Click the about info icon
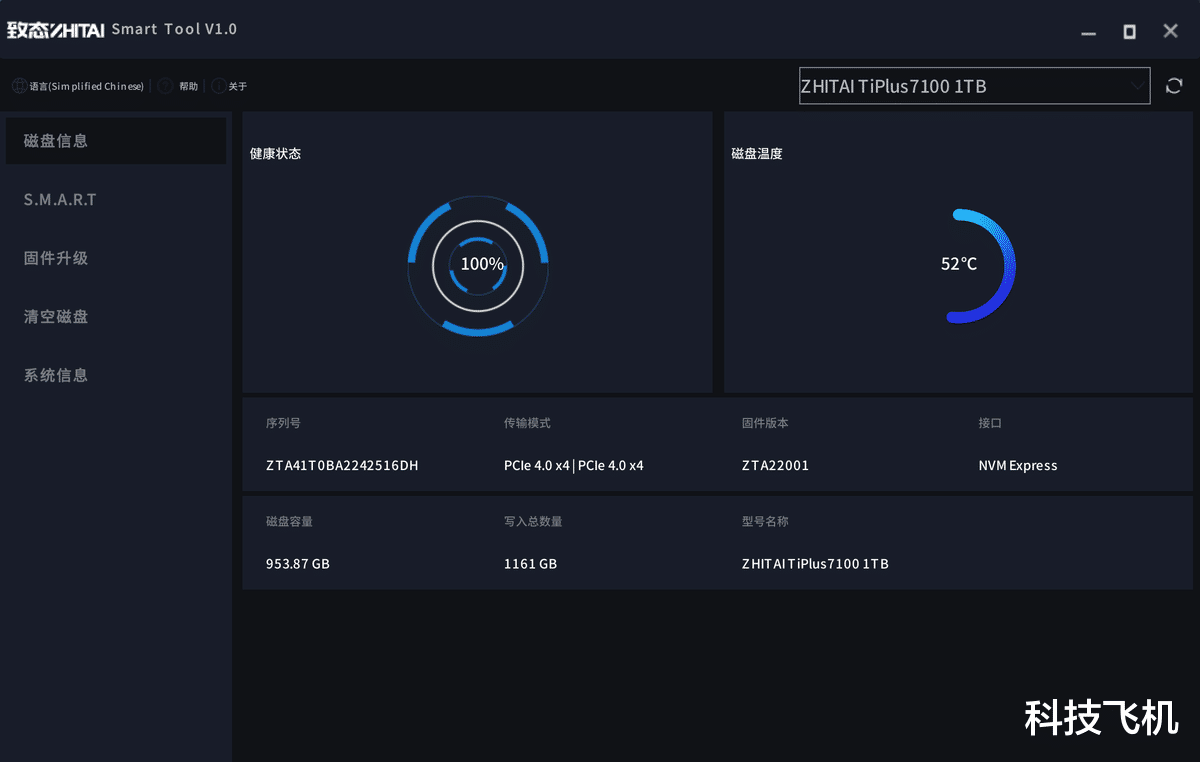The width and height of the screenshot is (1200, 762). click(x=218, y=86)
